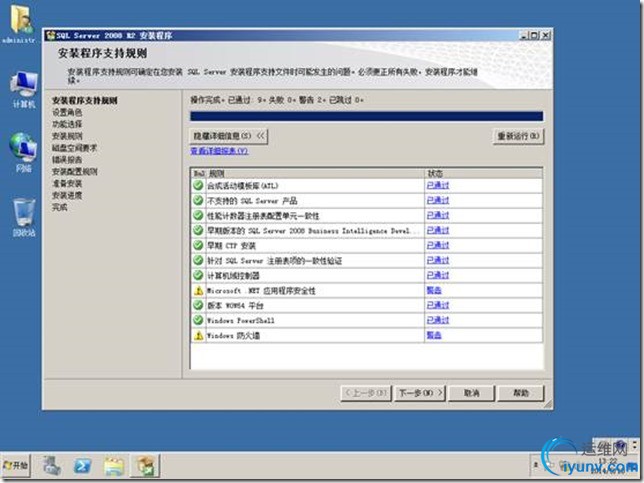Click the check icon for 早期版本的 SQL Server 2008 Business Intelligence
This screenshot has width=644, height=483.
[x=198, y=230]
